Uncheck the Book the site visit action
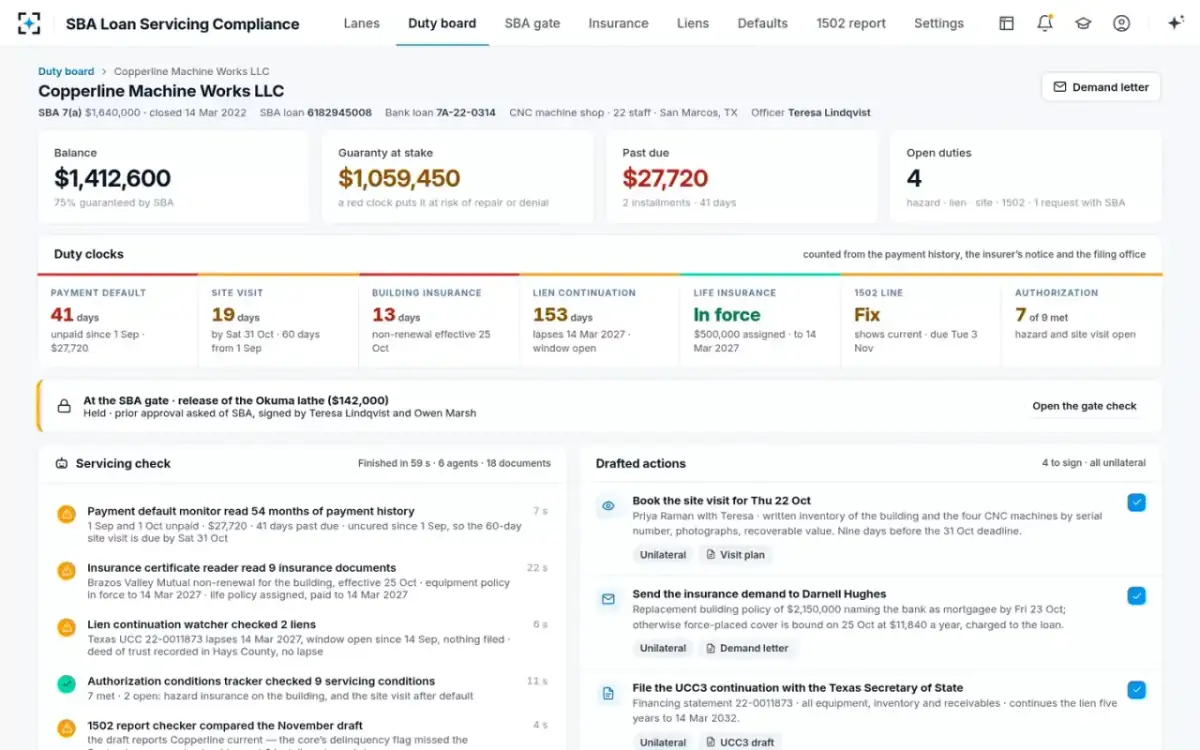This screenshot has height=750, width=1200. [x=1137, y=502]
